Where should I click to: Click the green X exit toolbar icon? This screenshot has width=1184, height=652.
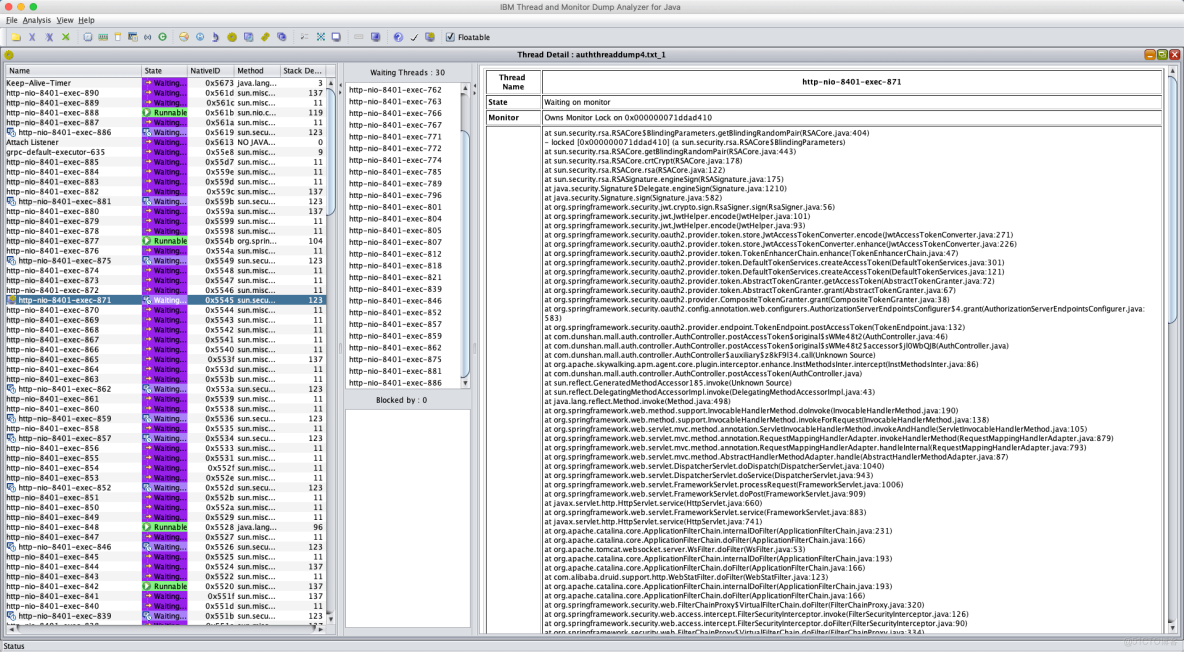[x=63, y=37]
